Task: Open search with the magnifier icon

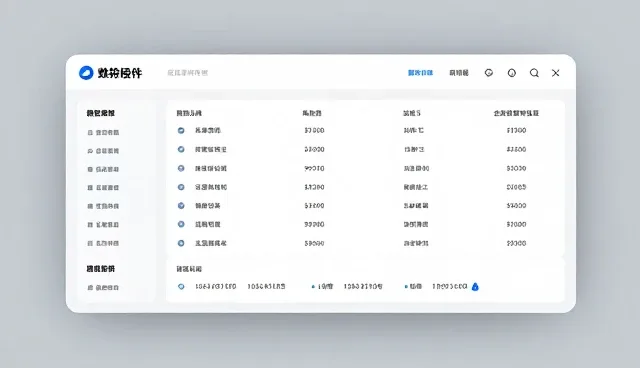Action: (x=534, y=73)
